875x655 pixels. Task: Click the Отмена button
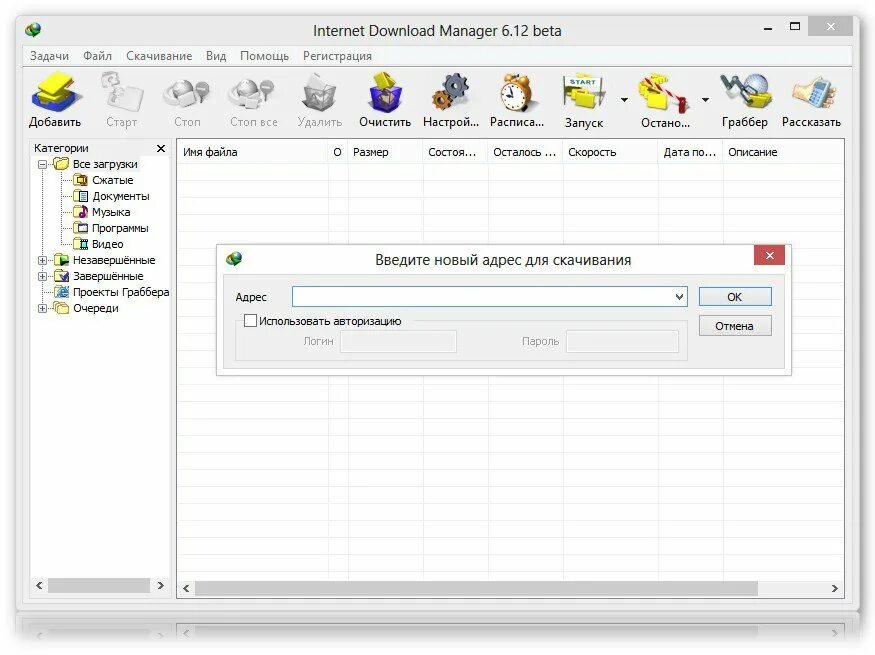pos(735,326)
